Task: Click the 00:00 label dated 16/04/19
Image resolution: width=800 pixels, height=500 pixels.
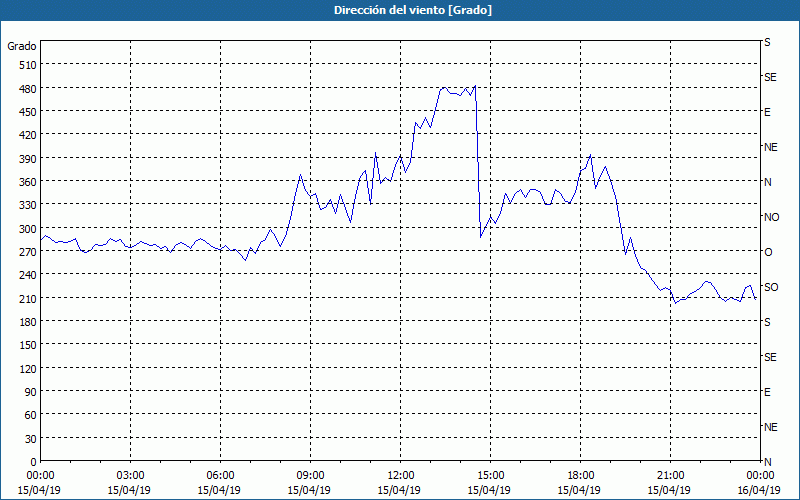Action: [760, 476]
